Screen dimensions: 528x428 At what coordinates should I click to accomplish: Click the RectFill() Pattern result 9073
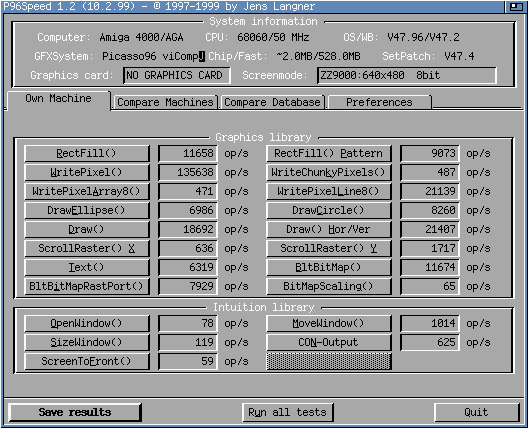(x=430, y=154)
